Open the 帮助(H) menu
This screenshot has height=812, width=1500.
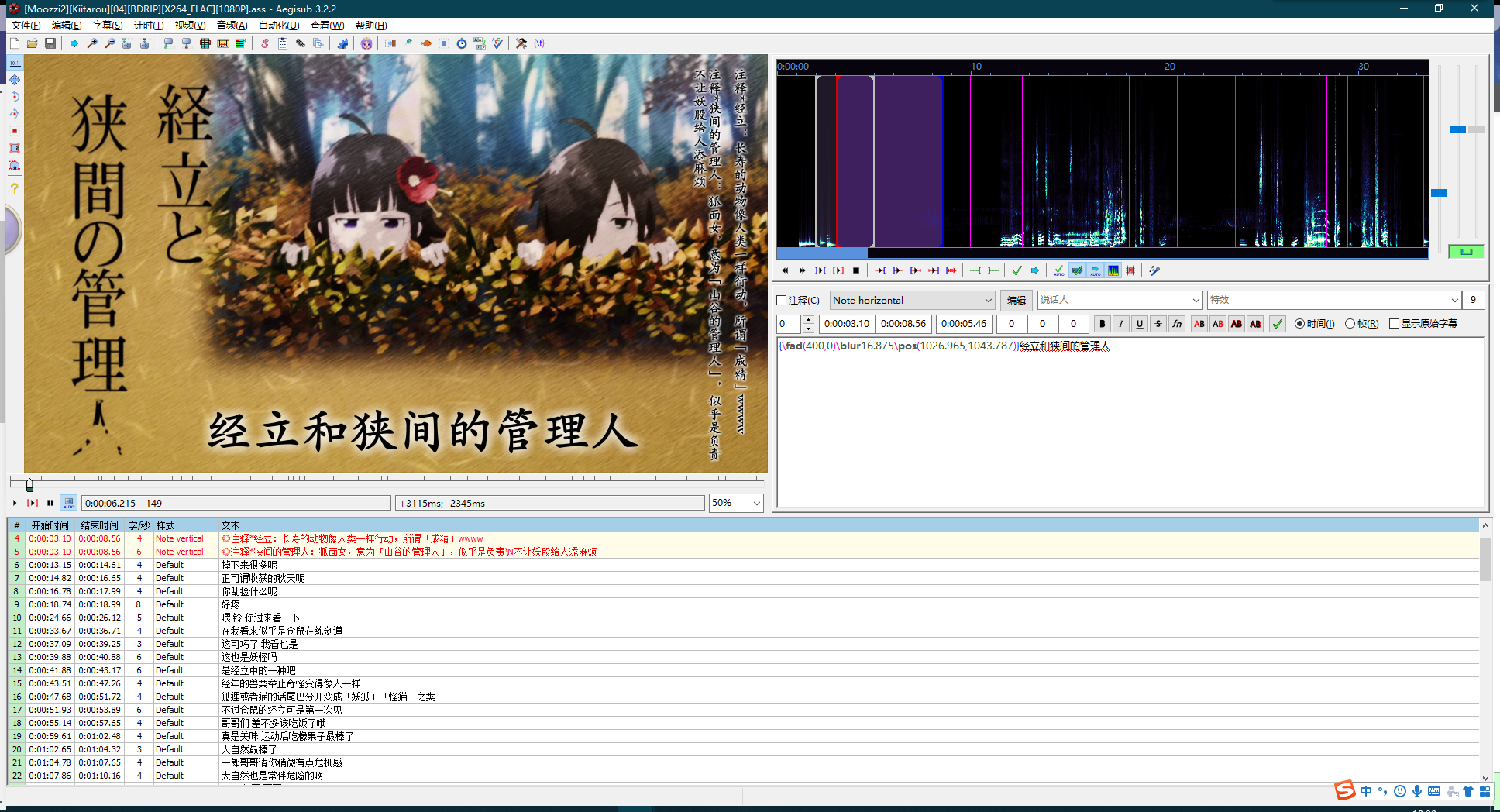[371, 26]
